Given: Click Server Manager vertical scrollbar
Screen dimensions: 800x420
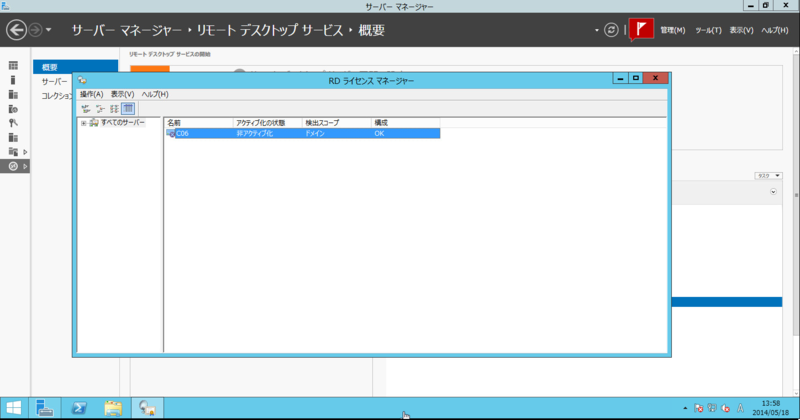Looking at the screenshot, I should point(796,194).
